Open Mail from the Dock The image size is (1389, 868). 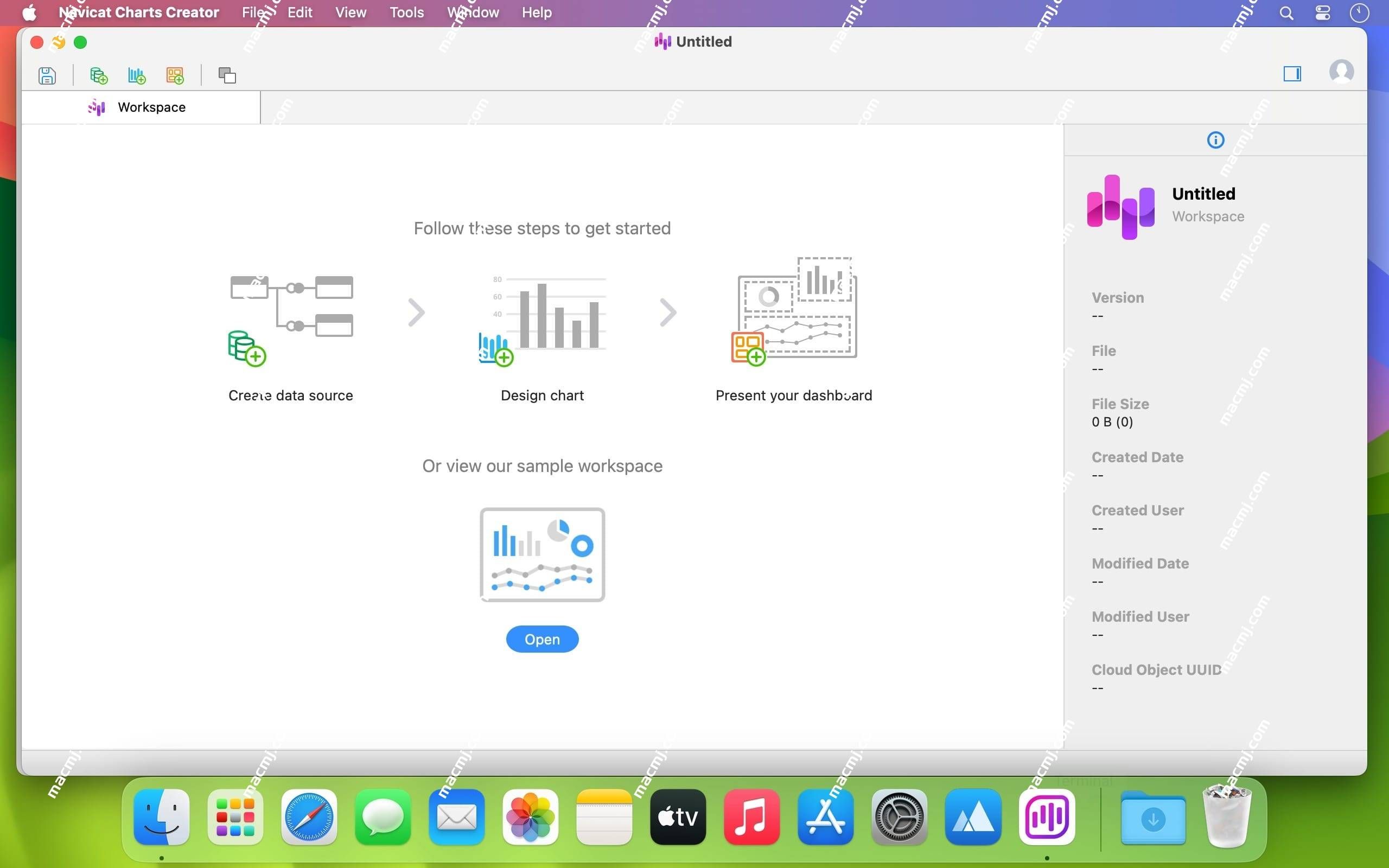click(456, 816)
